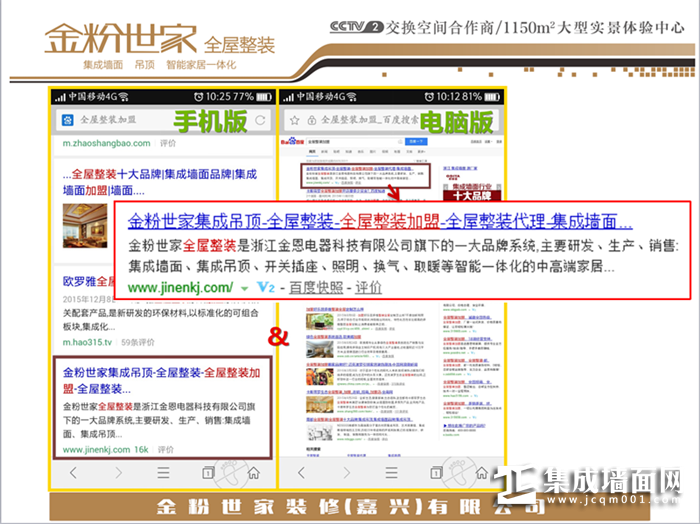Tap the forward arrow in right phone bottom bar
The height and width of the screenshot is (524, 700).
point(347,472)
